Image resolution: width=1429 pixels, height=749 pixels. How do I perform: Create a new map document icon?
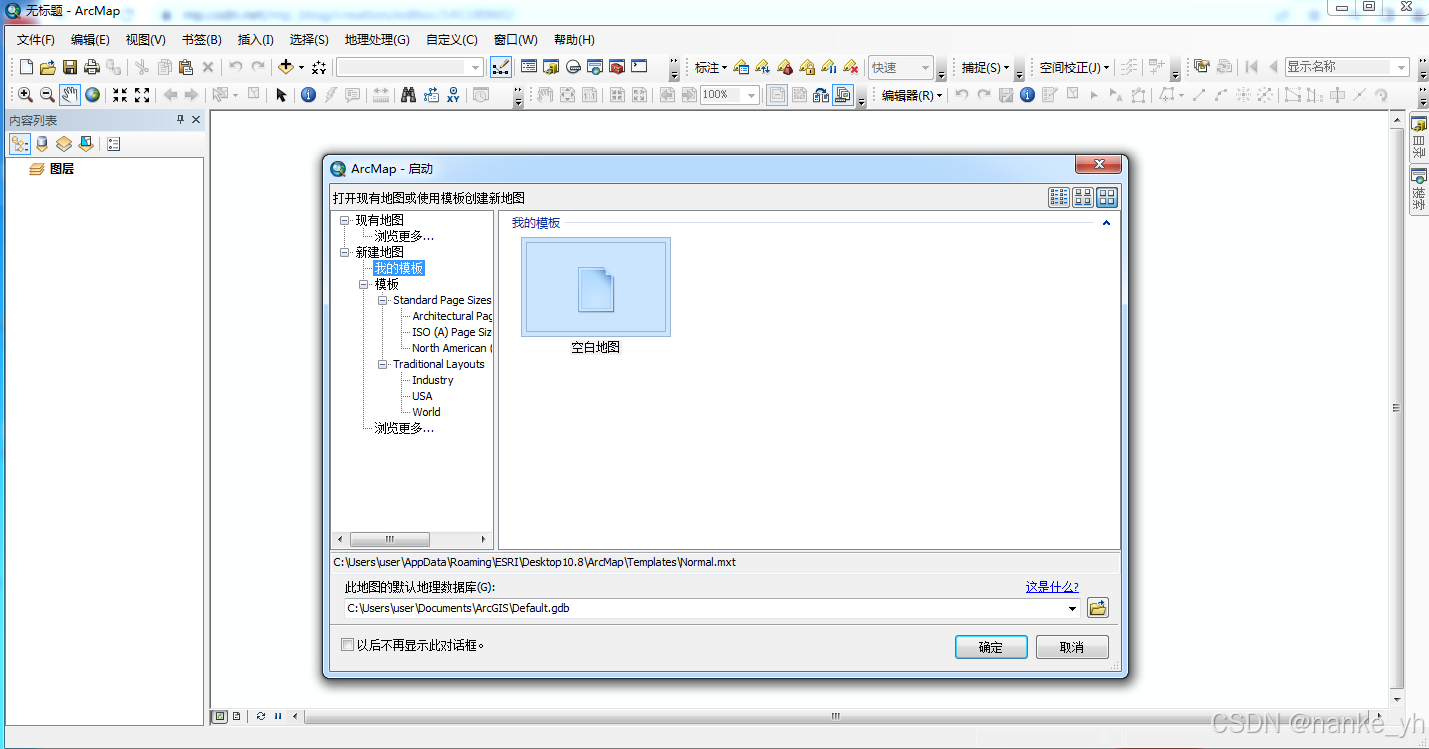point(26,67)
